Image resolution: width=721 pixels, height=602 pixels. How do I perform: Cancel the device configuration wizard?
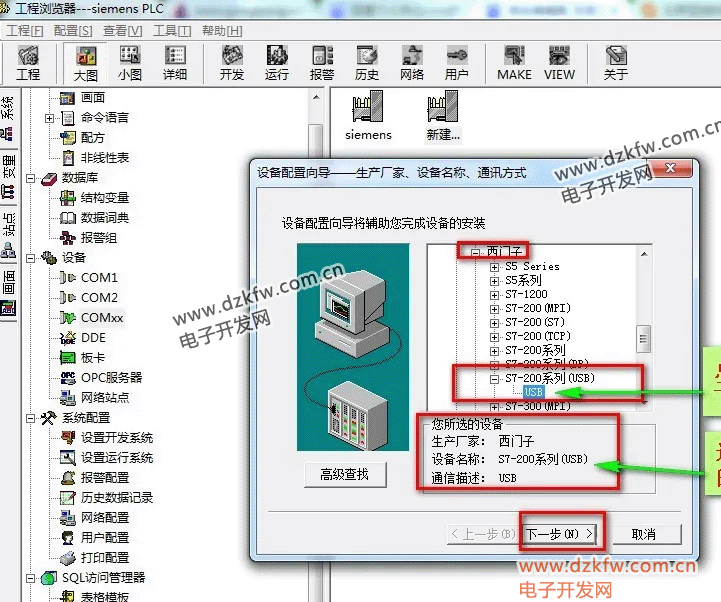point(643,534)
